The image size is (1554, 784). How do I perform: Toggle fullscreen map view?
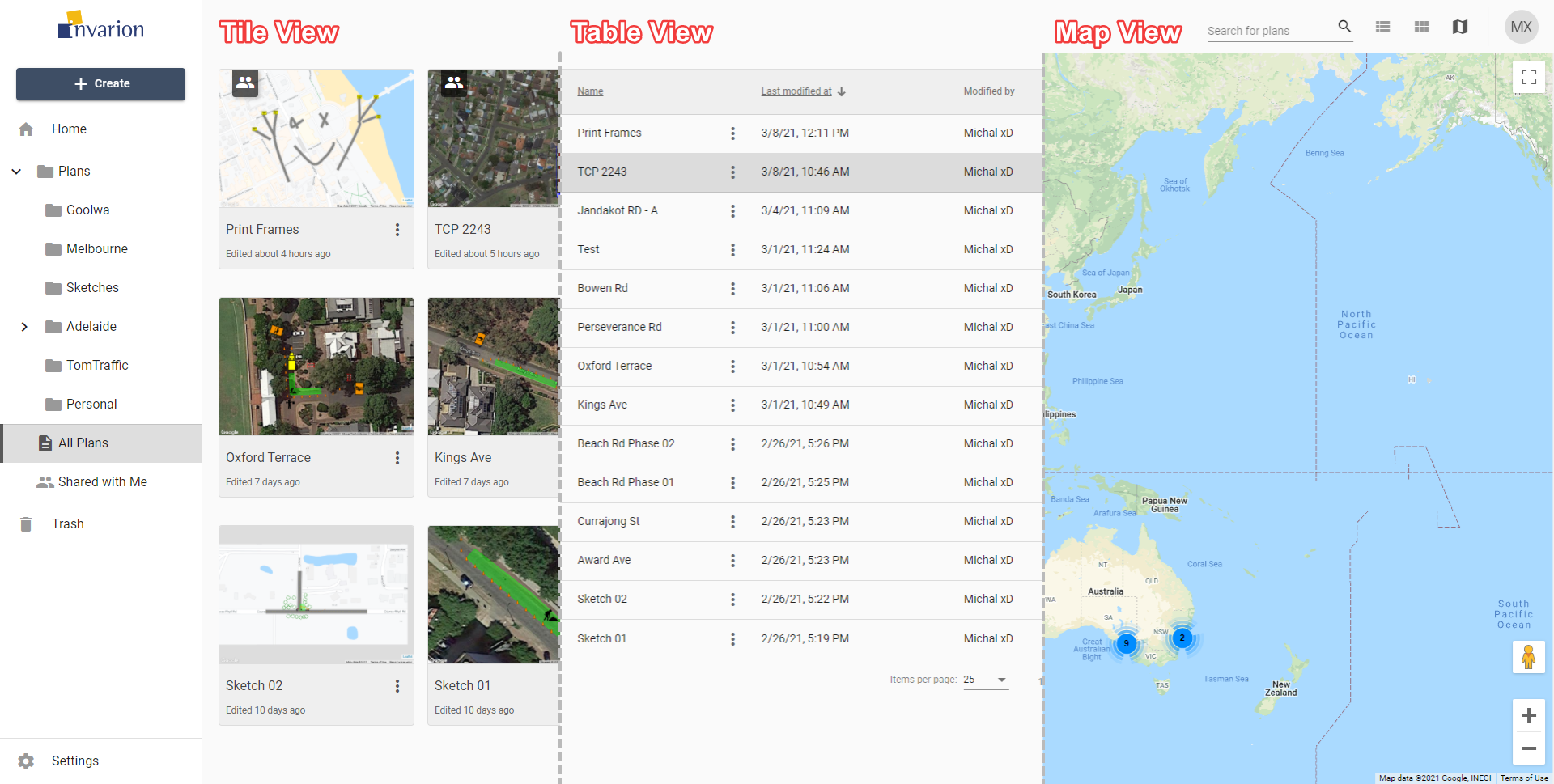(x=1529, y=77)
